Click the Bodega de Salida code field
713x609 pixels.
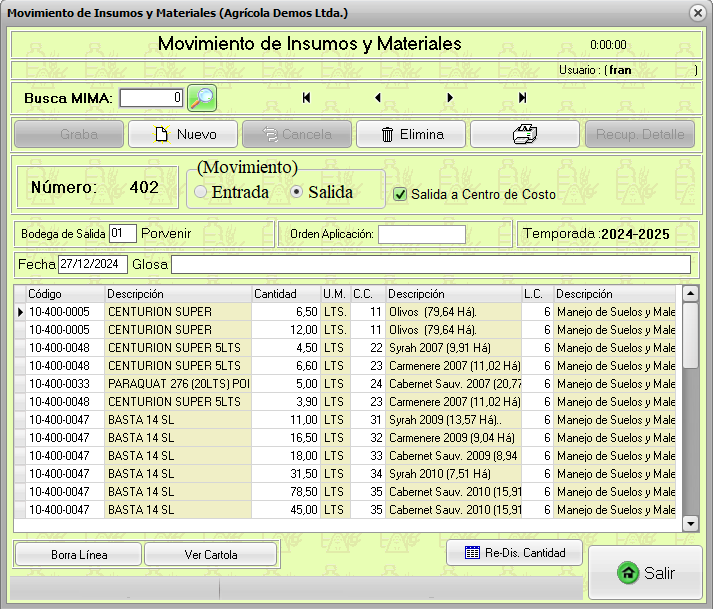(123, 234)
